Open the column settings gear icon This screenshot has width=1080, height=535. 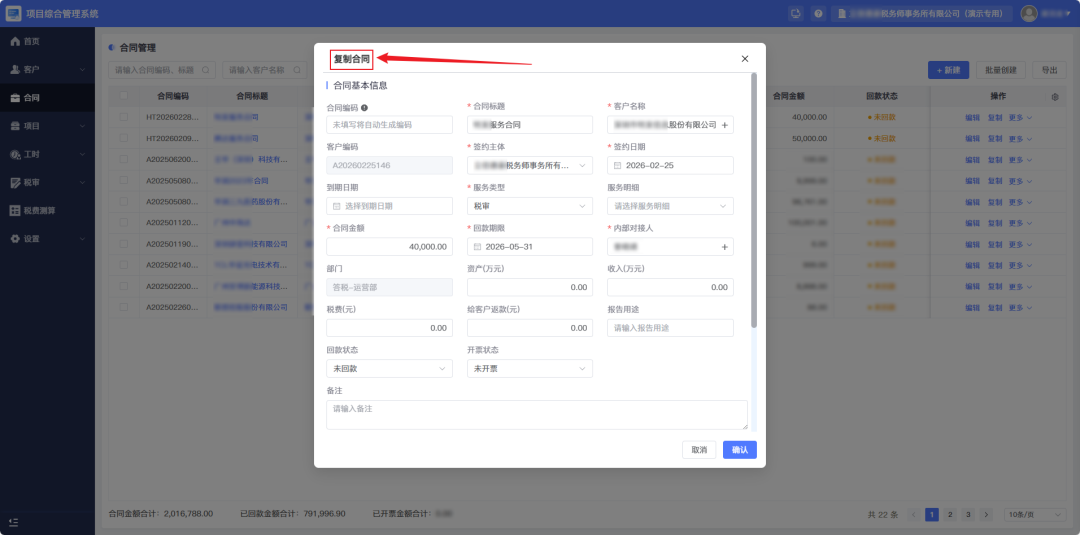coord(1055,97)
